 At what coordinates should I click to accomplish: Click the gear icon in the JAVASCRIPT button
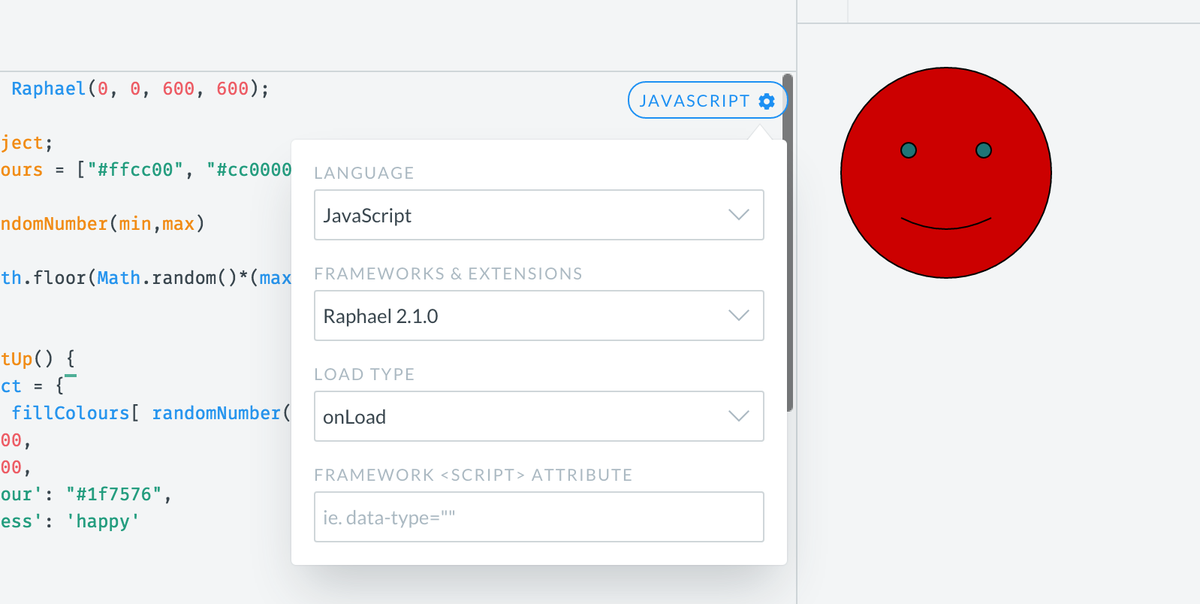[x=766, y=100]
